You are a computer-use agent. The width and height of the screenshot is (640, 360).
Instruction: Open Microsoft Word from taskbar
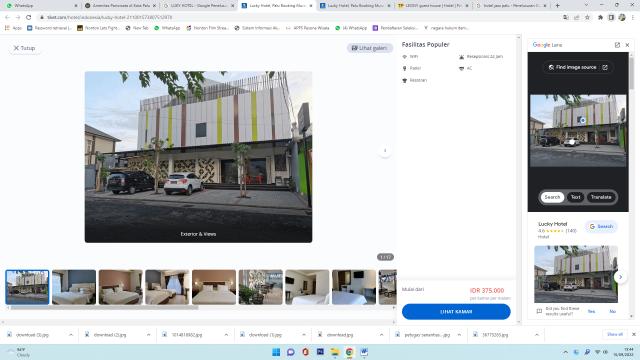point(364,352)
